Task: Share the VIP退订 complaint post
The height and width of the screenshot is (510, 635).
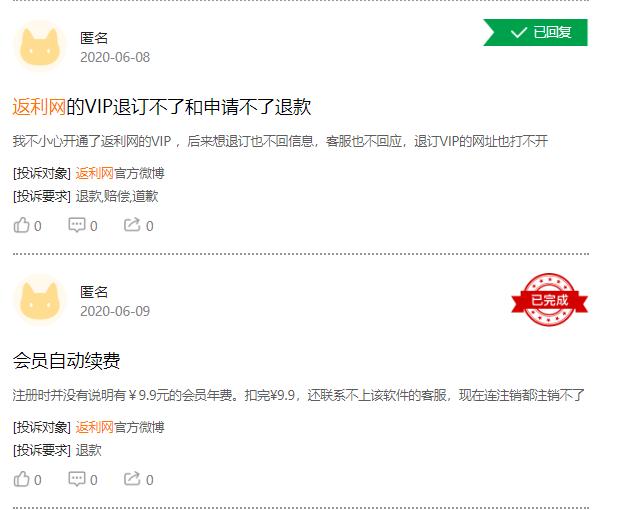Action: click(x=139, y=225)
